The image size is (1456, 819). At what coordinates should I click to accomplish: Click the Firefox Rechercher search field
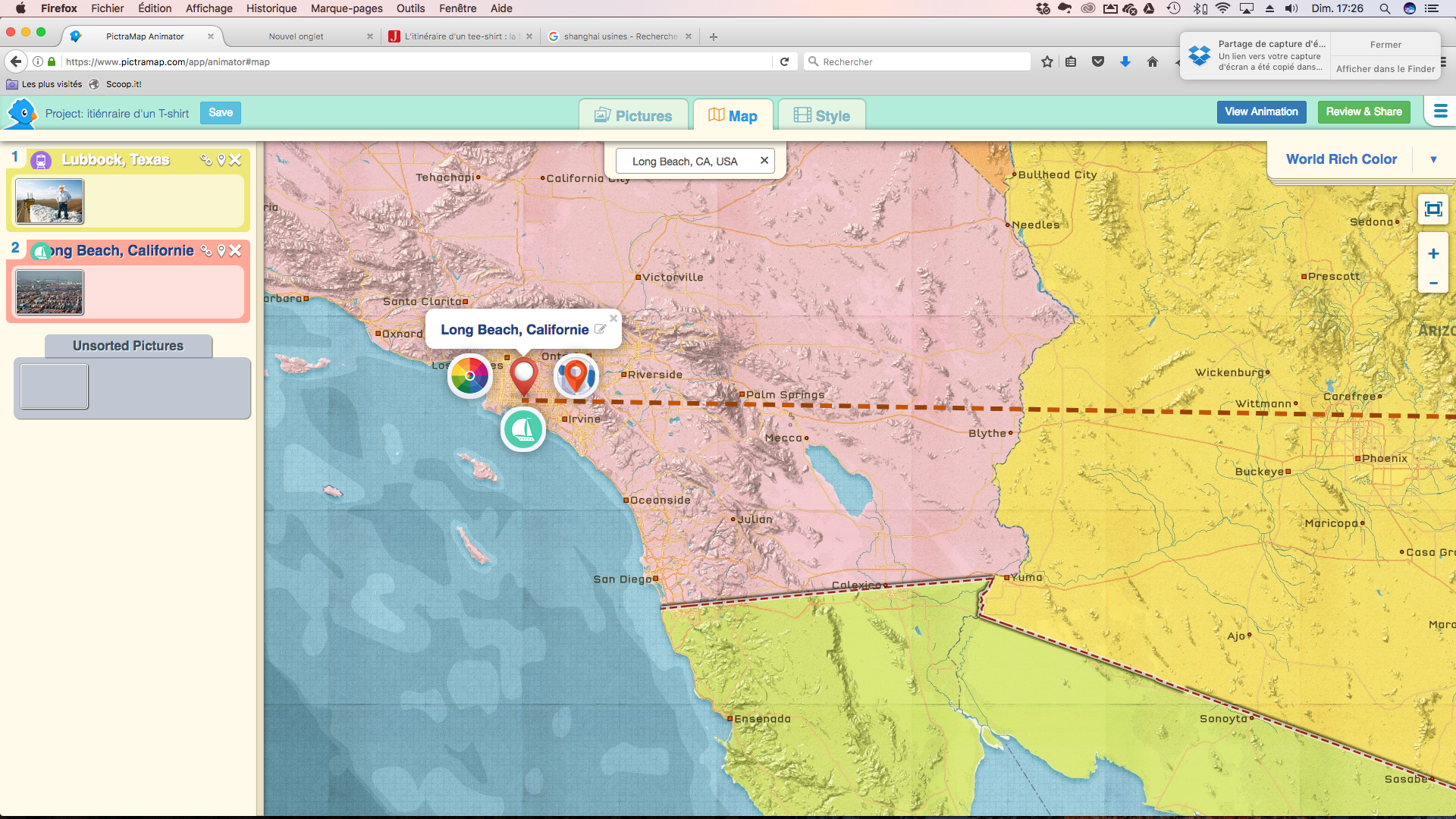click(x=918, y=61)
